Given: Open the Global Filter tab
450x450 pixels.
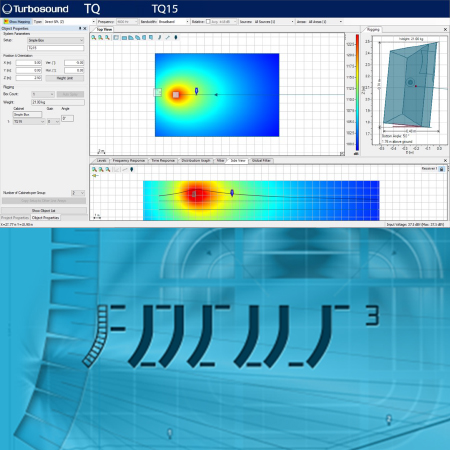Looking at the screenshot, I should [261, 161].
